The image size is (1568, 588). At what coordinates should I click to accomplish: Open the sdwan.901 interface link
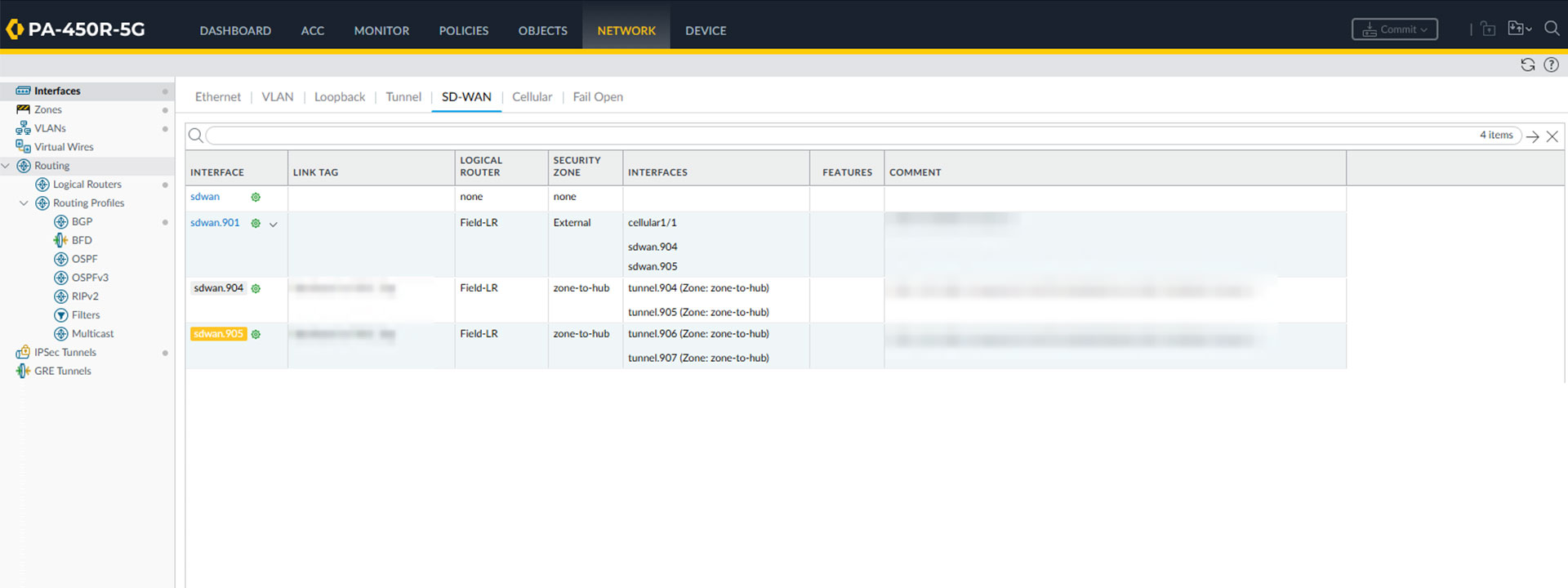click(x=215, y=222)
